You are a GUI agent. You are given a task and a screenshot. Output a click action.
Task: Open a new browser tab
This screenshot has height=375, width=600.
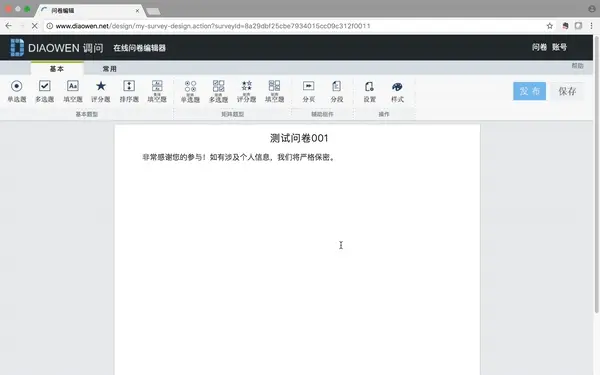coord(153,11)
